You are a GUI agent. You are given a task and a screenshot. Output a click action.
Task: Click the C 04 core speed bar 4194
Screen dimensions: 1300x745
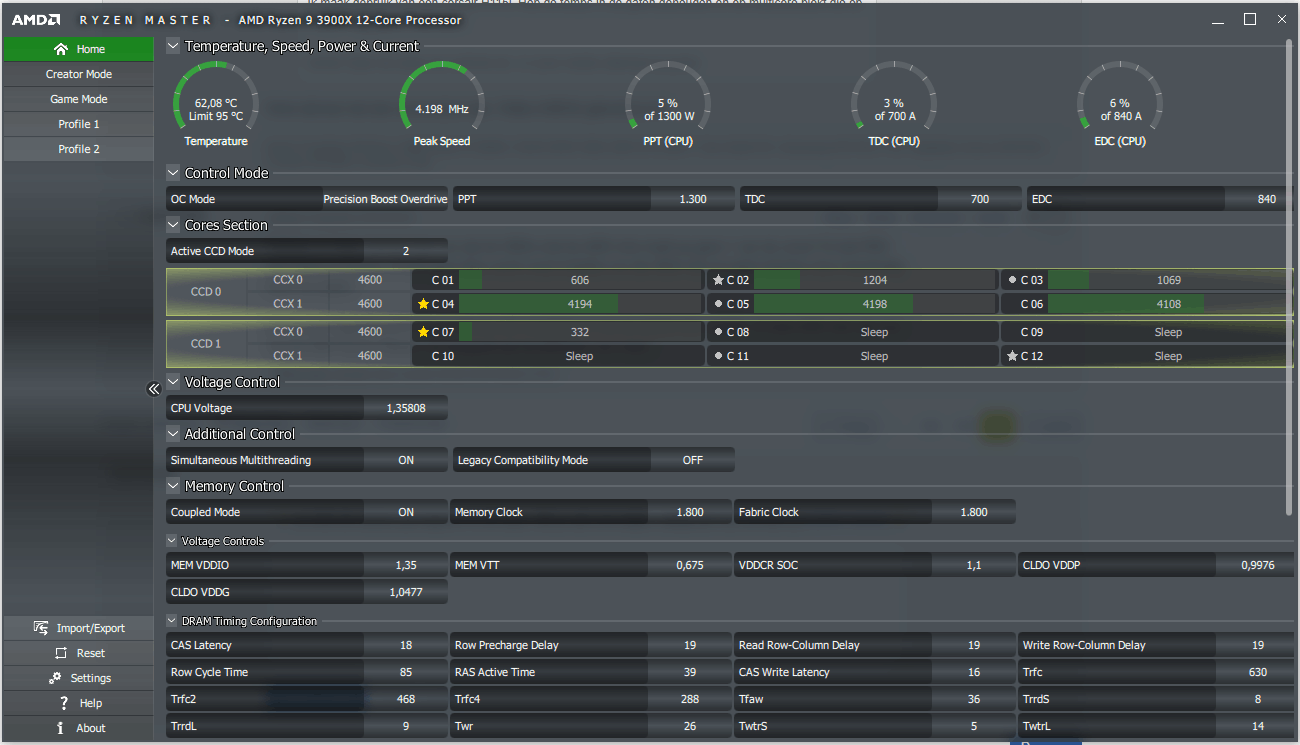pos(580,304)
